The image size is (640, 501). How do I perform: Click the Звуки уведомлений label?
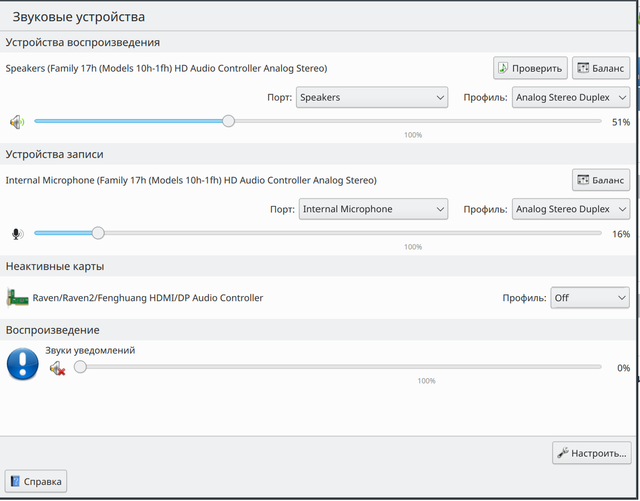coord(90,350)
